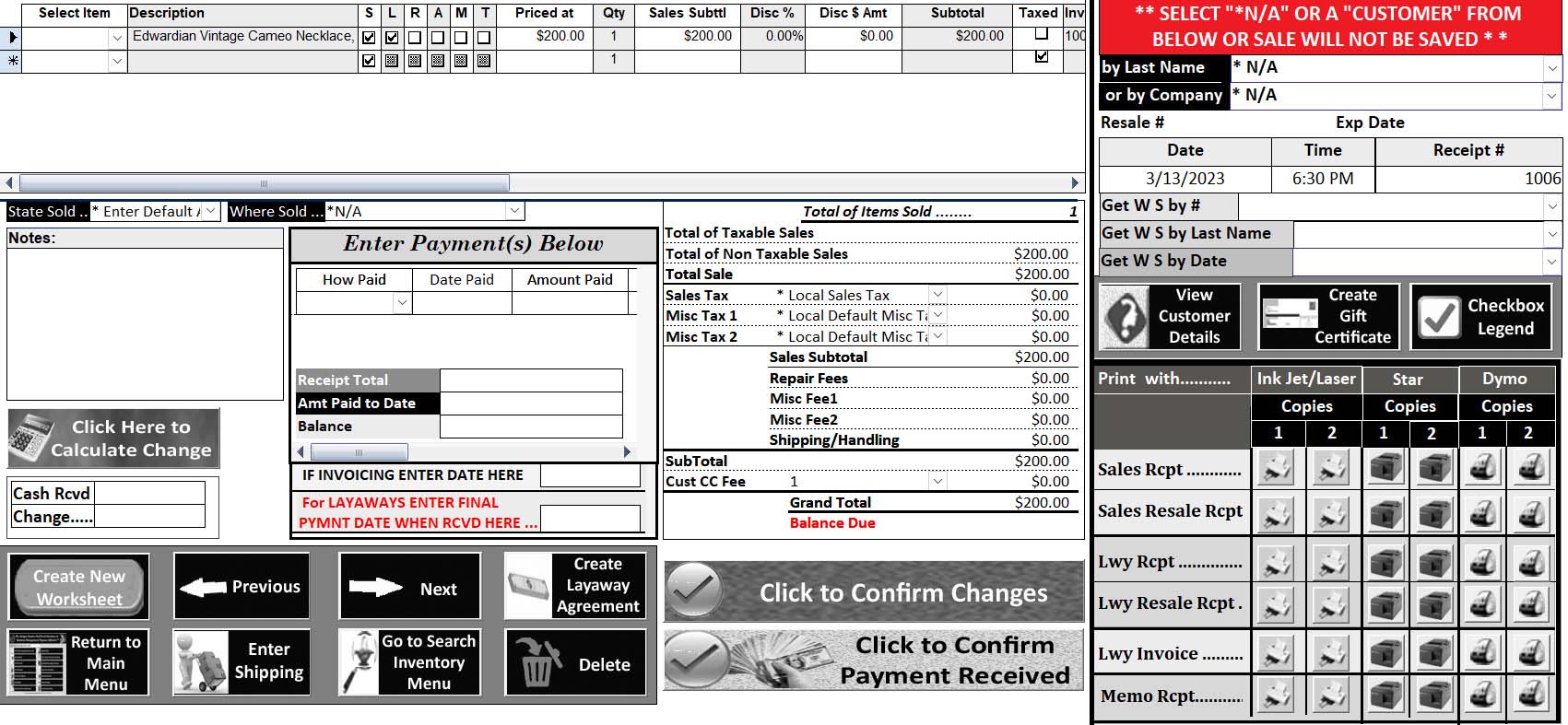Click the invoicing date input field
Screen dimensions: 1568x725
[x=590, y=474]
